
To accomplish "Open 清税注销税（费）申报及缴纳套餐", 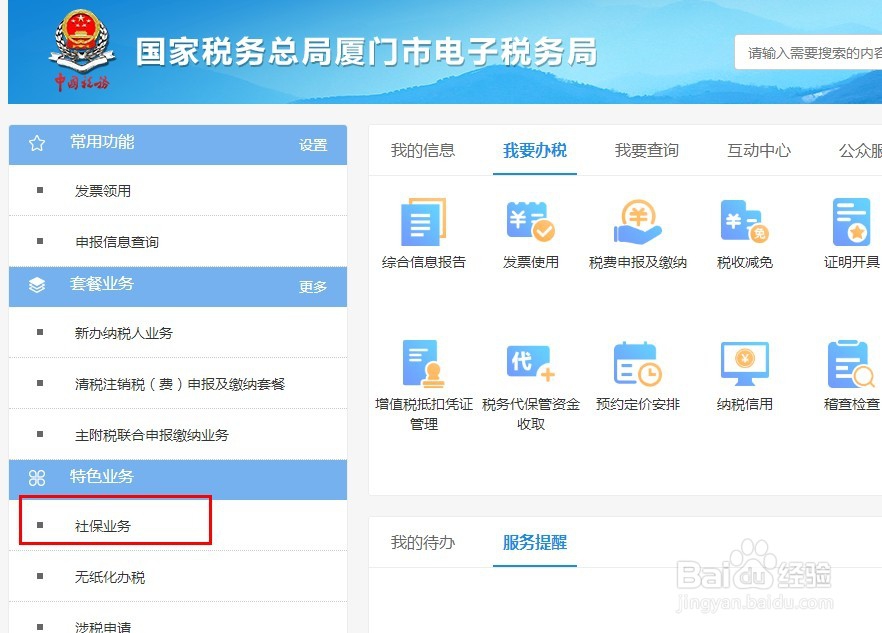I will (x=178, y=384).
